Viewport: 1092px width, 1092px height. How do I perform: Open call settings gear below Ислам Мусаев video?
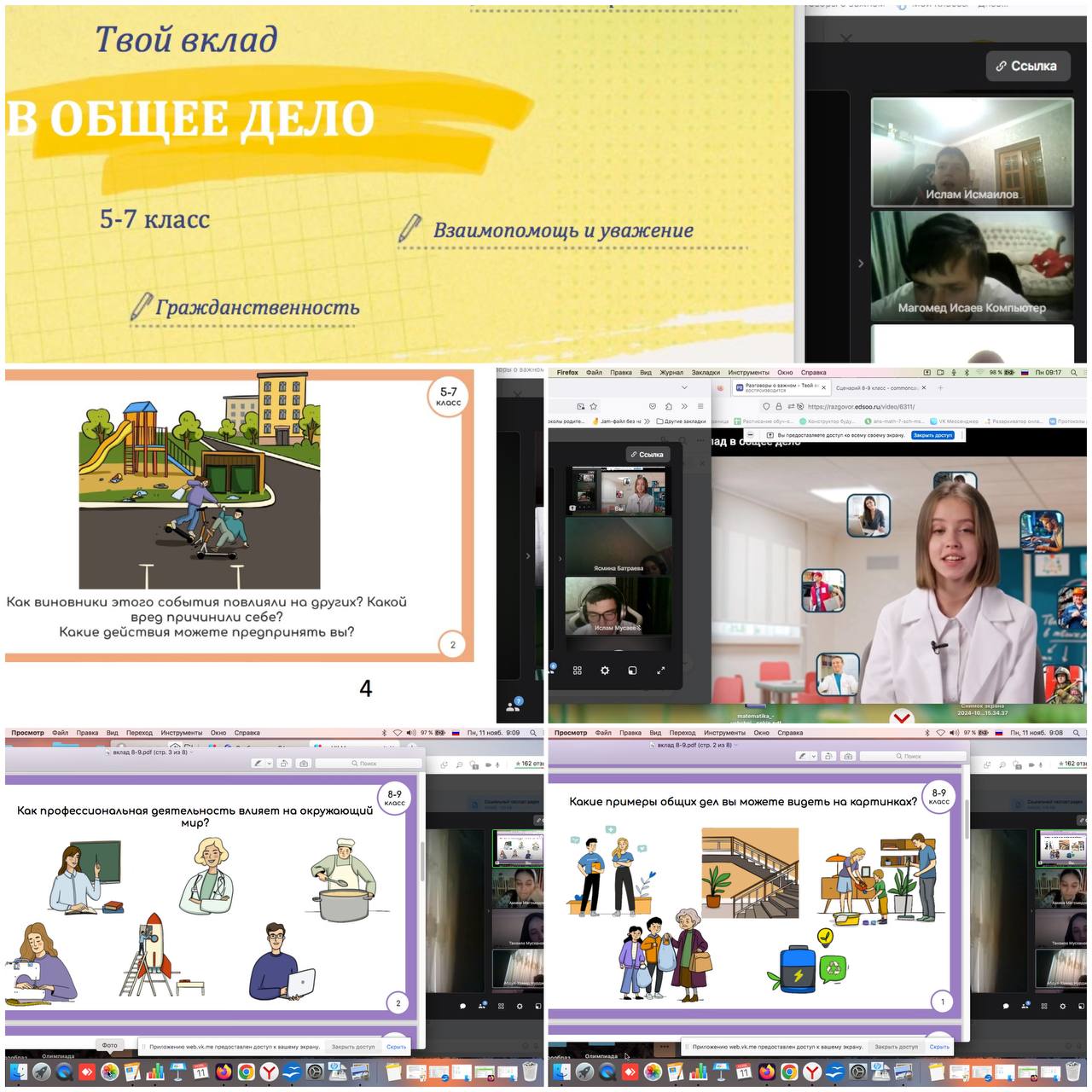pyautogui.click(x=605, y=671)
